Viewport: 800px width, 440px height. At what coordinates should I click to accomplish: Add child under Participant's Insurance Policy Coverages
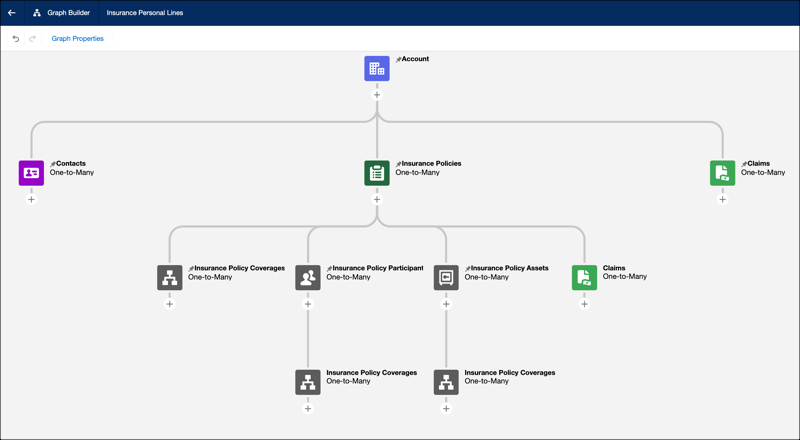pos(308,409)
